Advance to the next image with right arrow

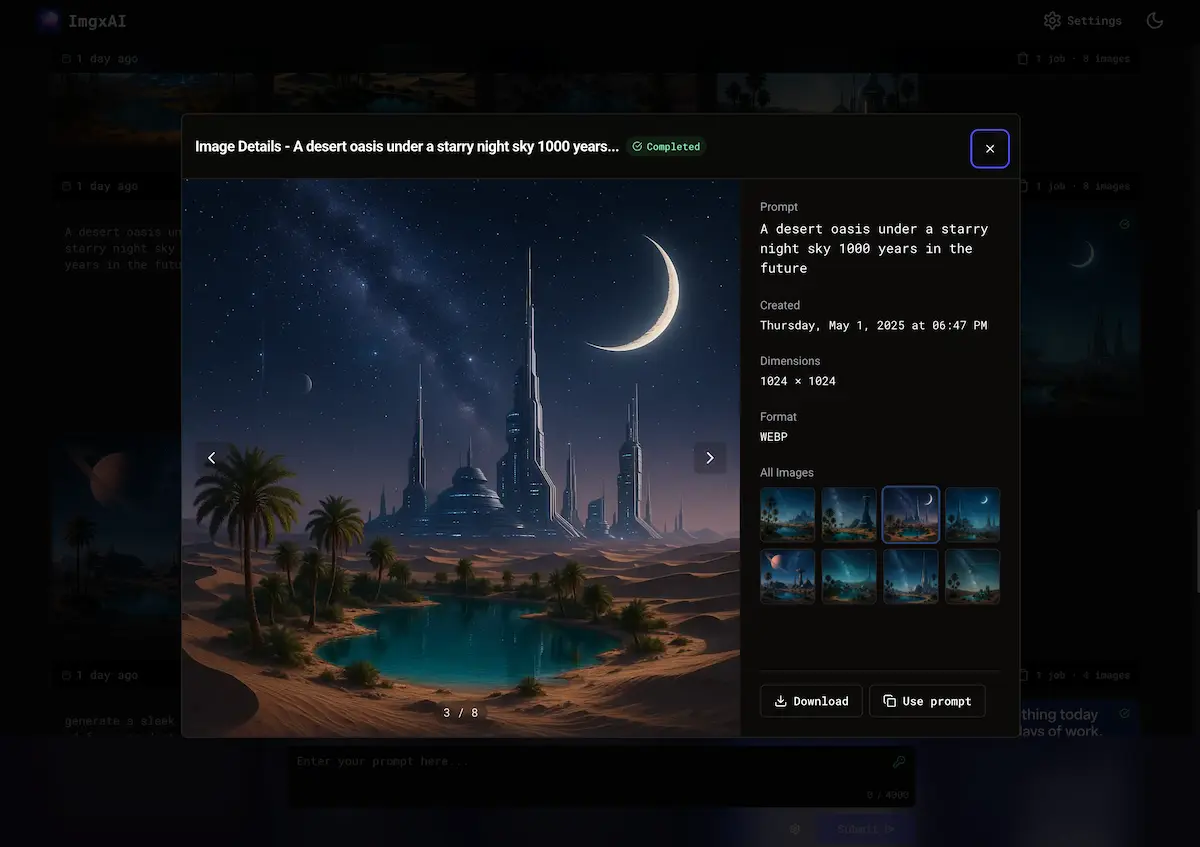(x=710, y=458)
